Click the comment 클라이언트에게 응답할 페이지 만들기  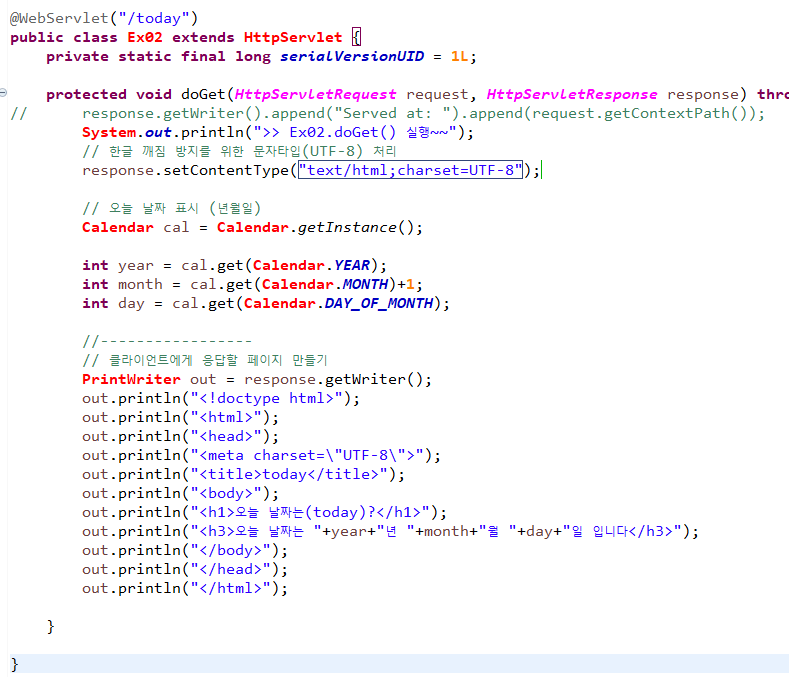(205, 360)
